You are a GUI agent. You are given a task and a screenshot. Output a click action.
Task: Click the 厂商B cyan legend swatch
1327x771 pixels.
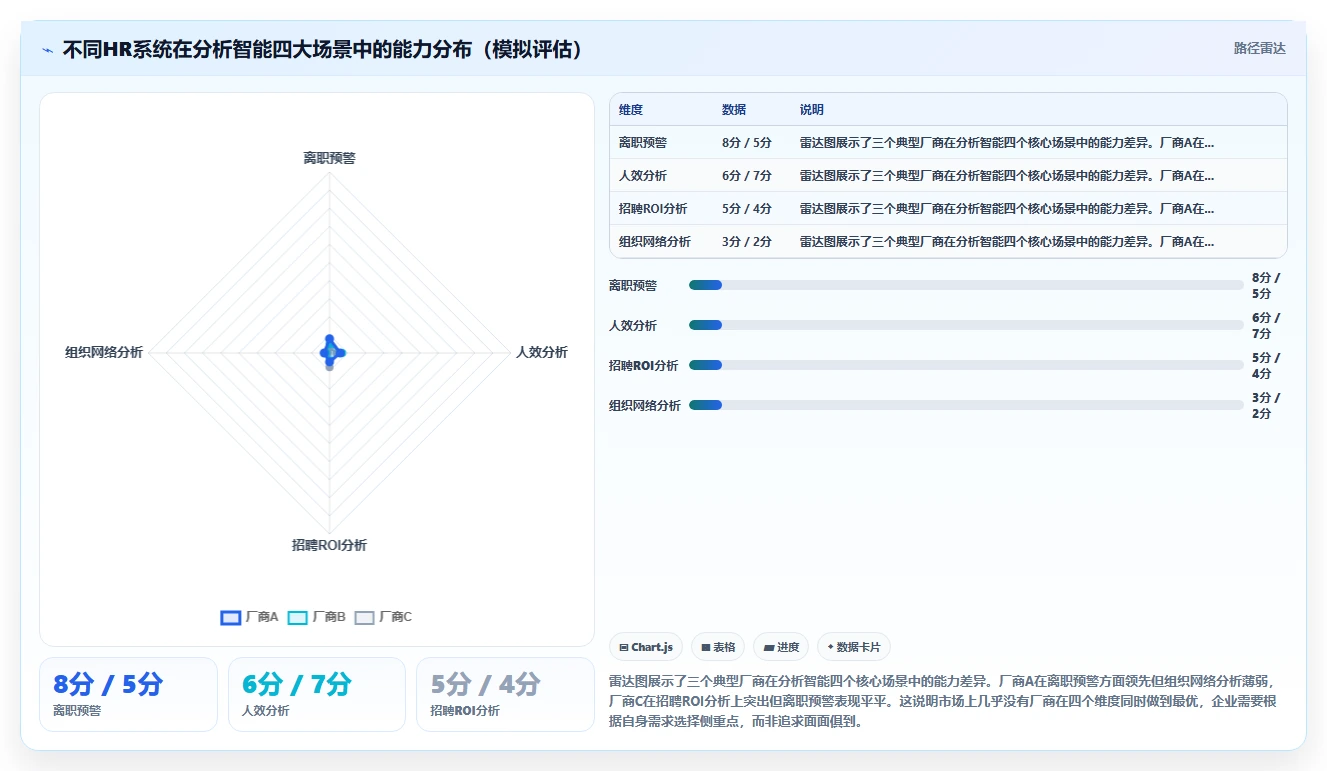tap(297, 617)
